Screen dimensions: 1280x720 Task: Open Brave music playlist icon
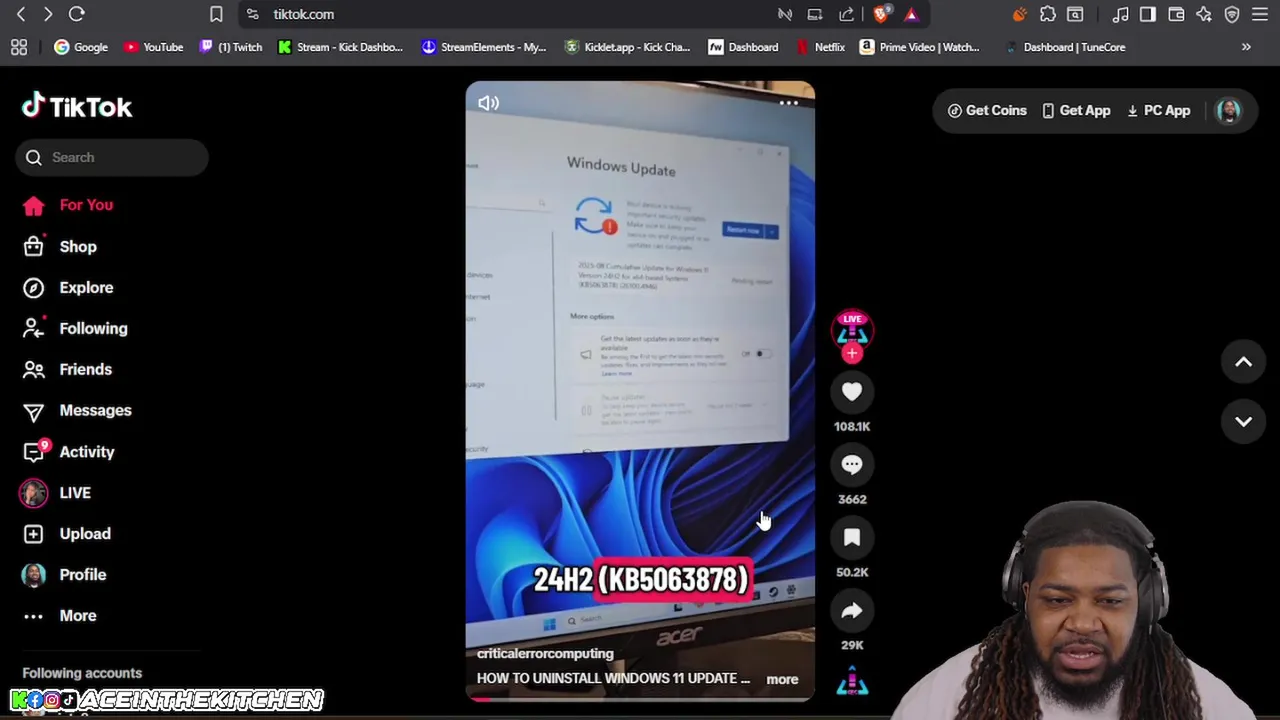1121,14
